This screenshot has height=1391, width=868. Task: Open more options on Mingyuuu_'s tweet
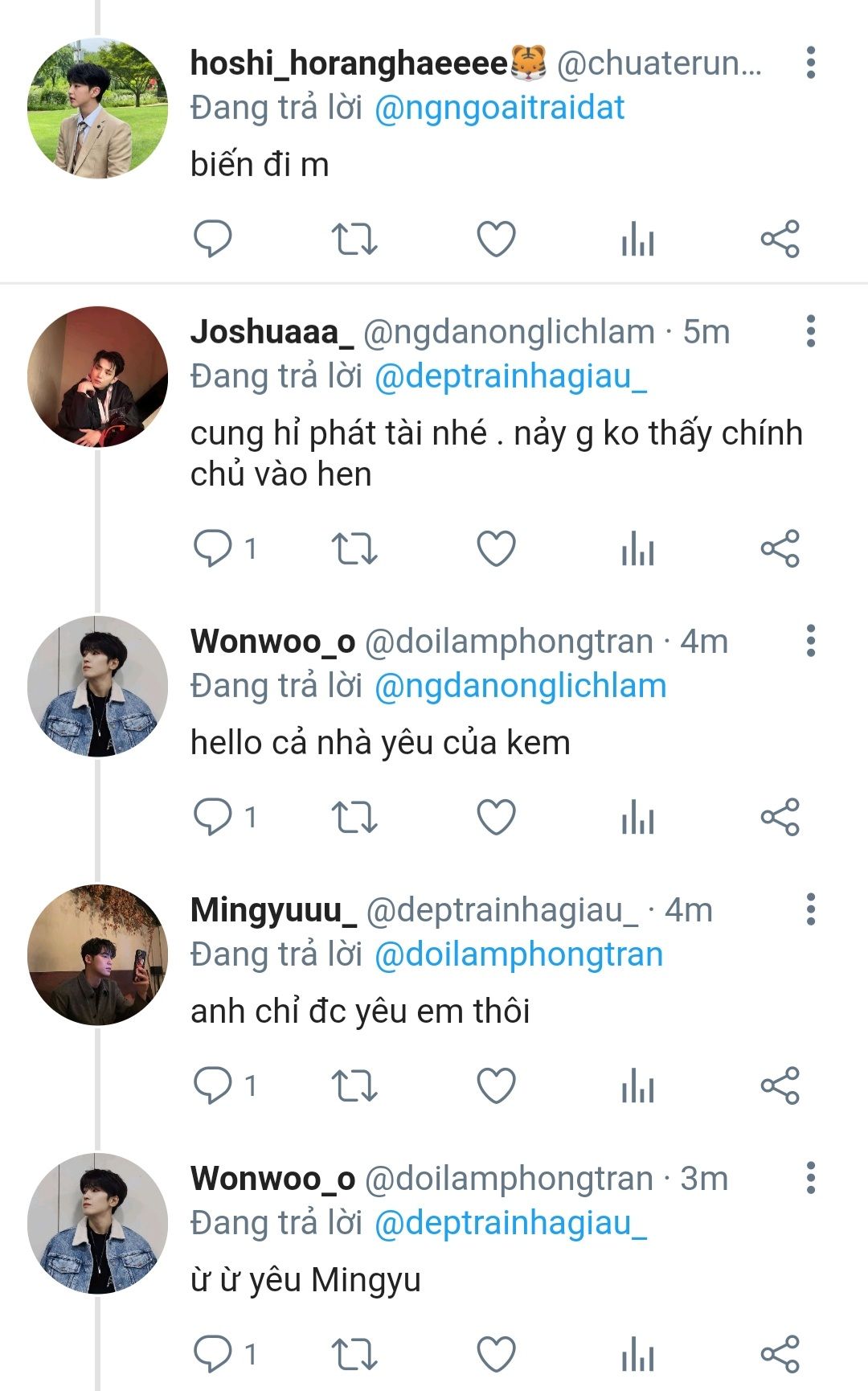click(x=811, y=909)
